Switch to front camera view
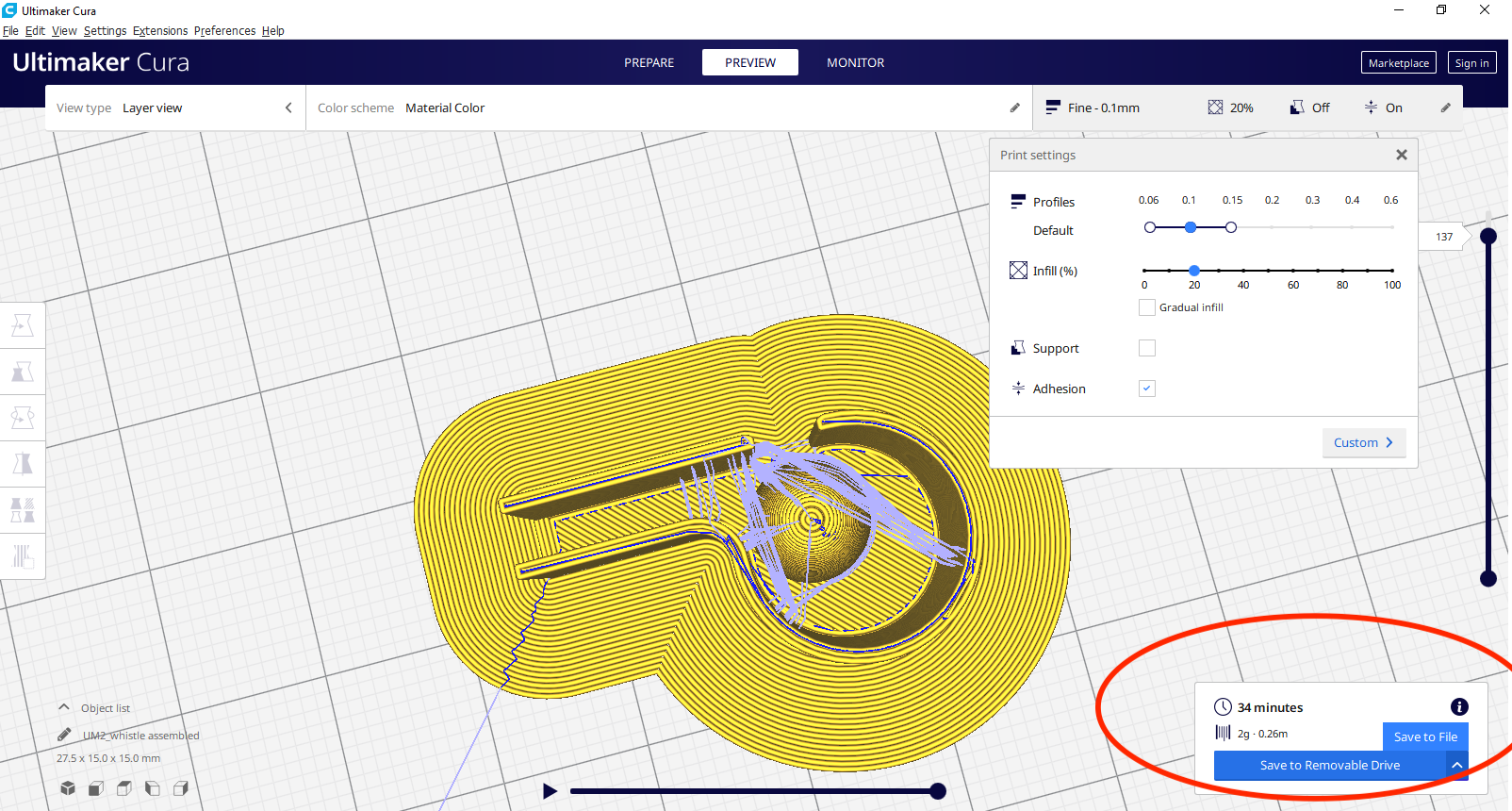 (x=96, y=788)
